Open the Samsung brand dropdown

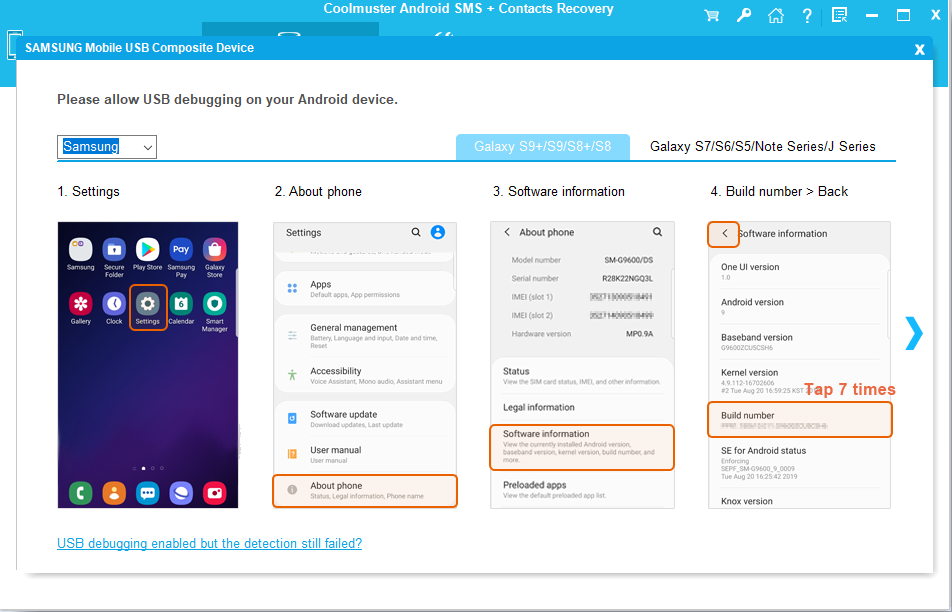tap(146, 146)
